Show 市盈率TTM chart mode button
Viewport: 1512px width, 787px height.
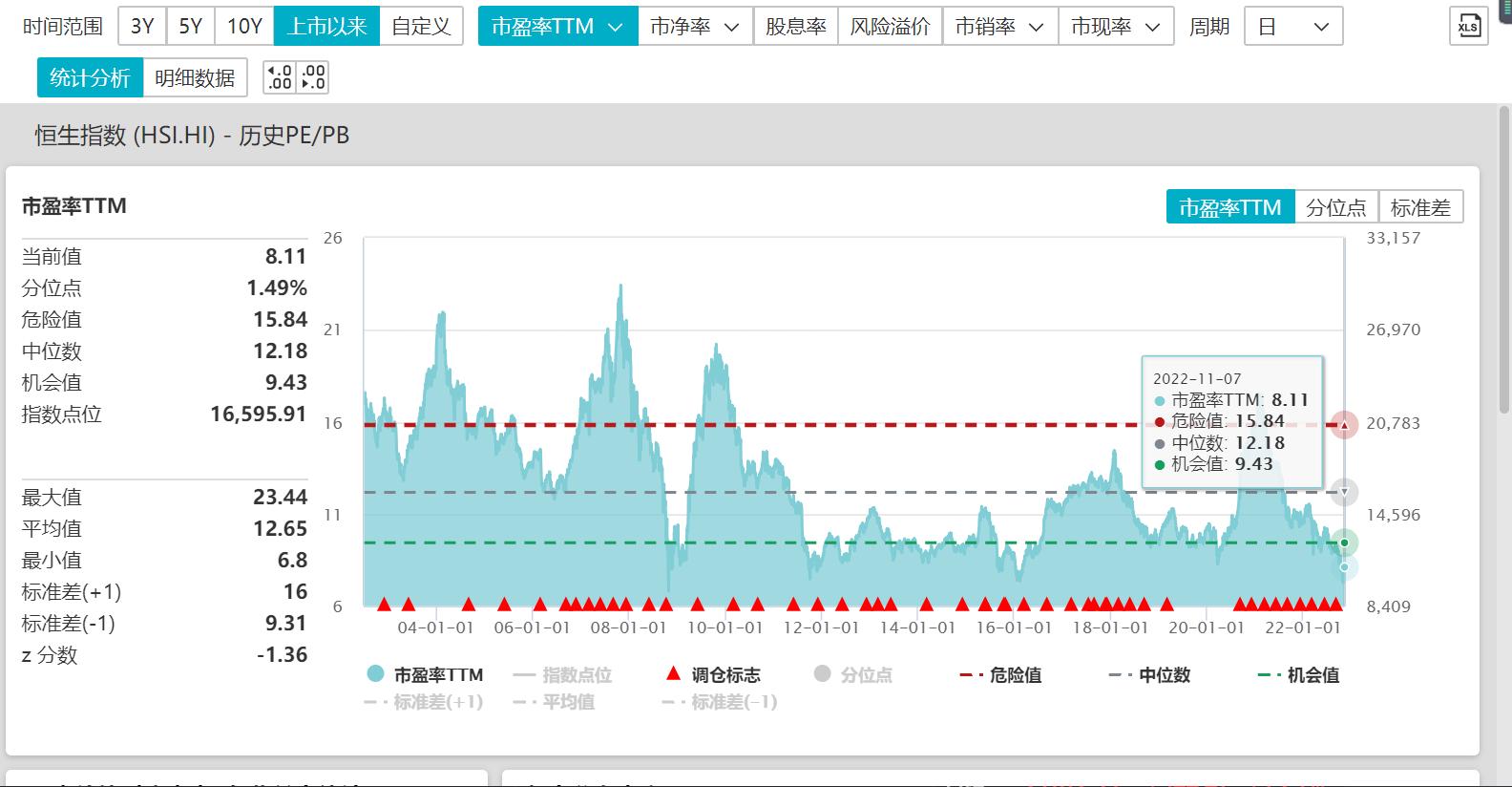tap(1229, 207)
